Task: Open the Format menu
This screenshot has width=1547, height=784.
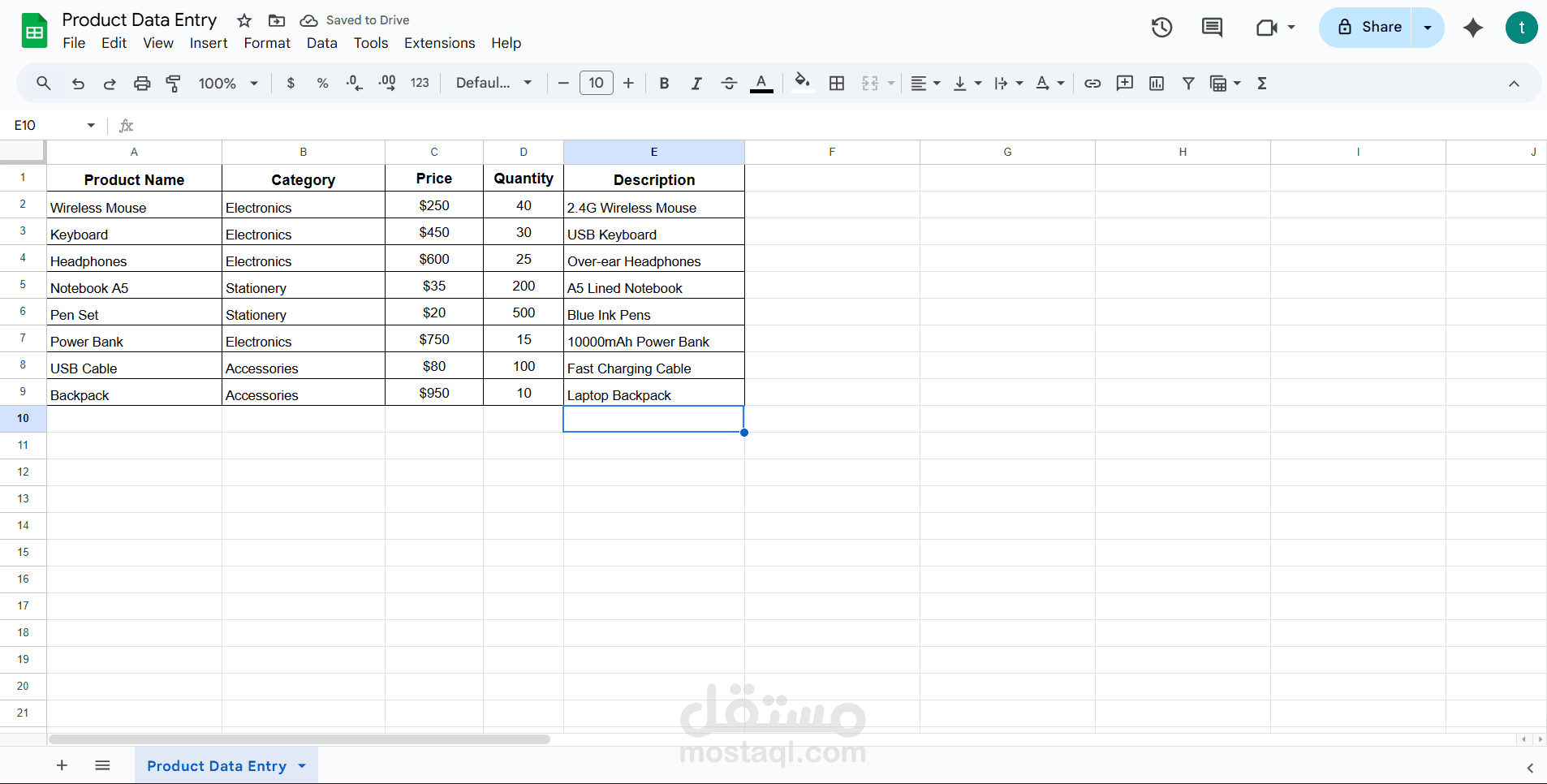Action: pos(266,43)
